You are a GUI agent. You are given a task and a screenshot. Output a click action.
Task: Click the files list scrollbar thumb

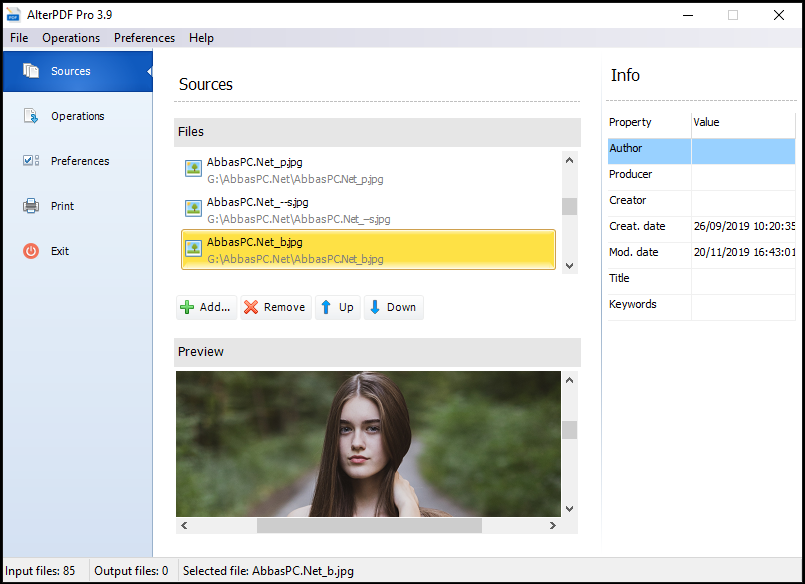coord(569,206)
